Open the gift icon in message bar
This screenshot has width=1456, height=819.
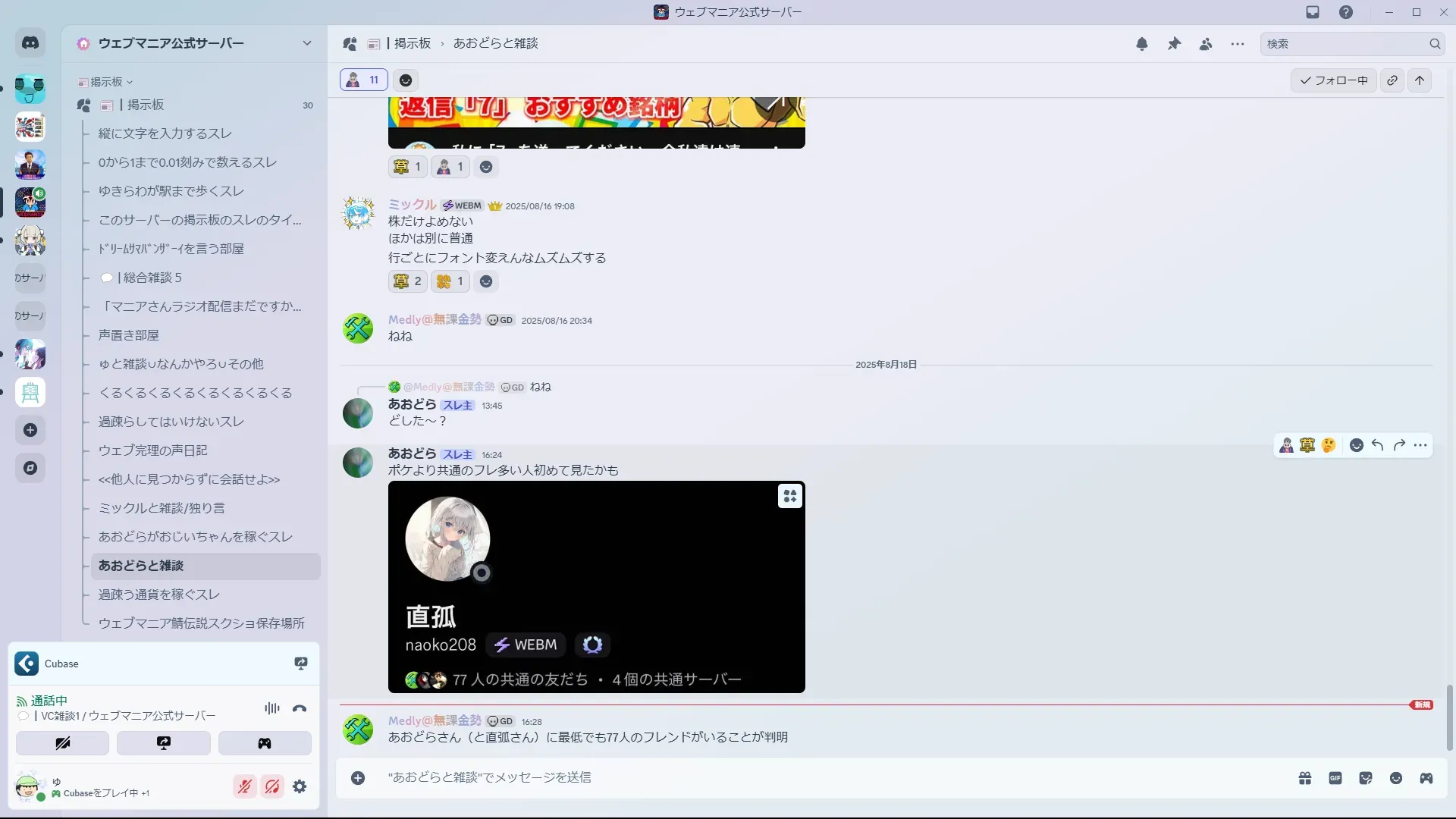1305,778
